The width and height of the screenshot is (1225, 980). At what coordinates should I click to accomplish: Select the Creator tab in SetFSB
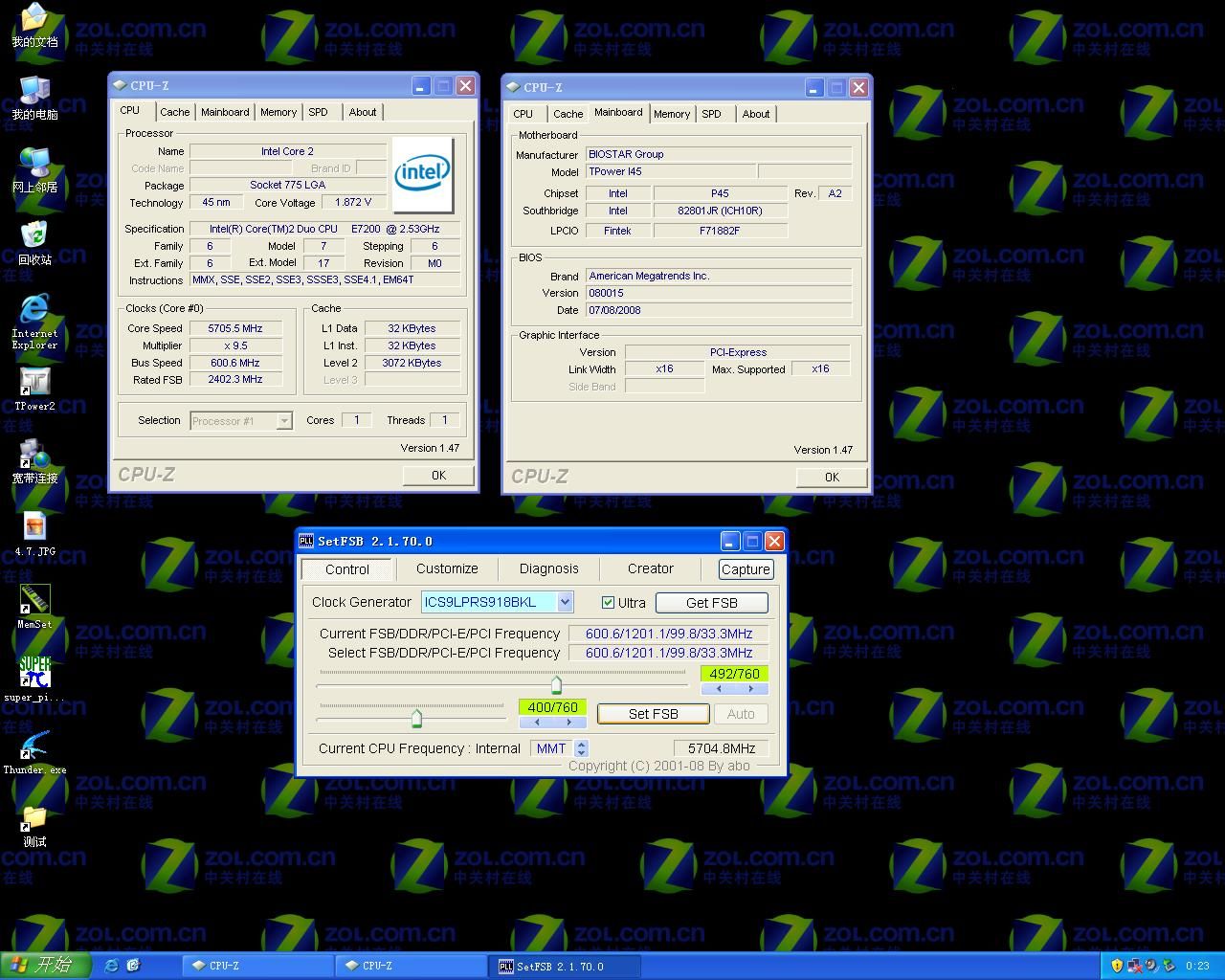tap(651, 568)
